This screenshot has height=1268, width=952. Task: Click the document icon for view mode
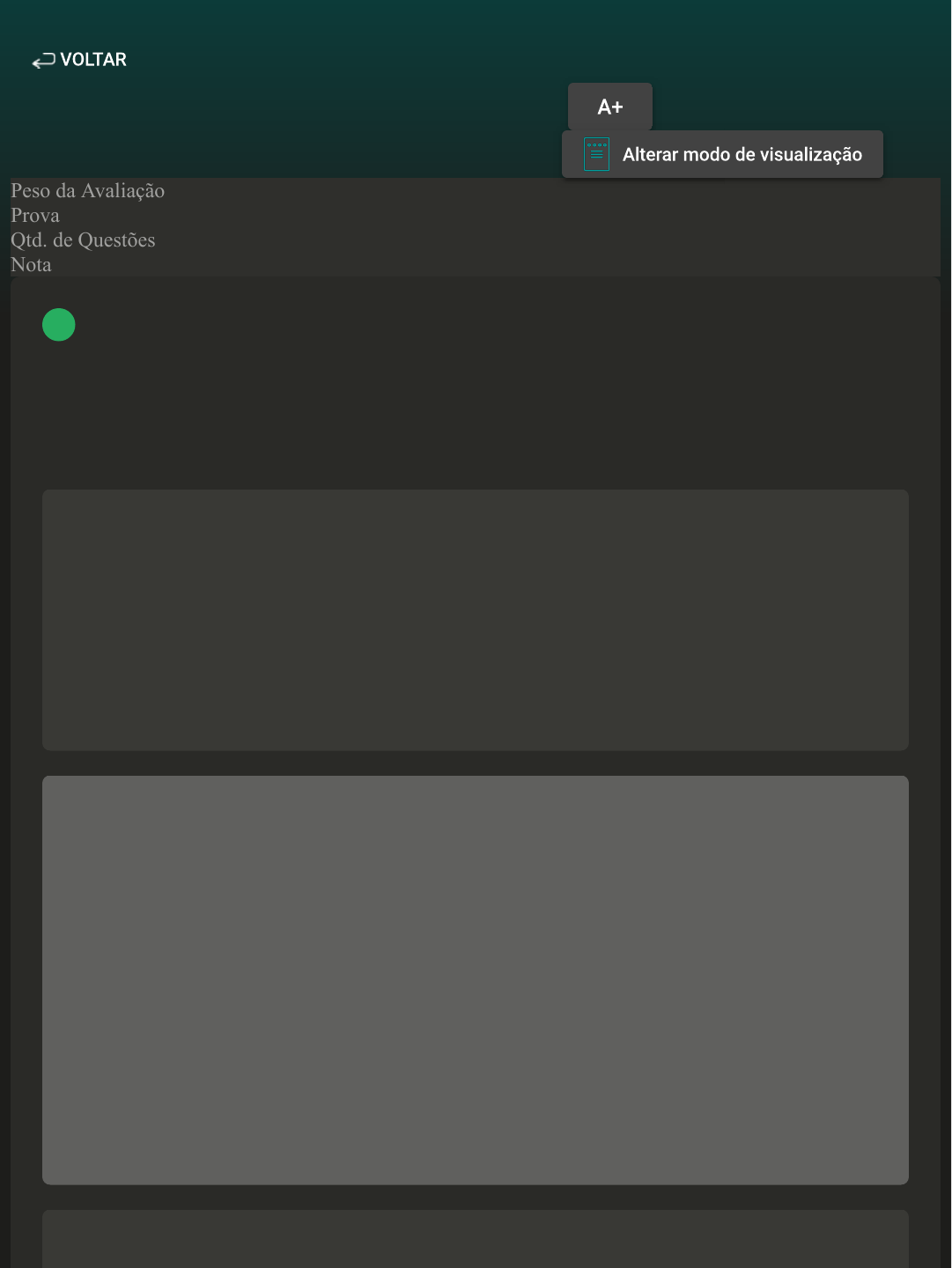click(x=596, y=155)
